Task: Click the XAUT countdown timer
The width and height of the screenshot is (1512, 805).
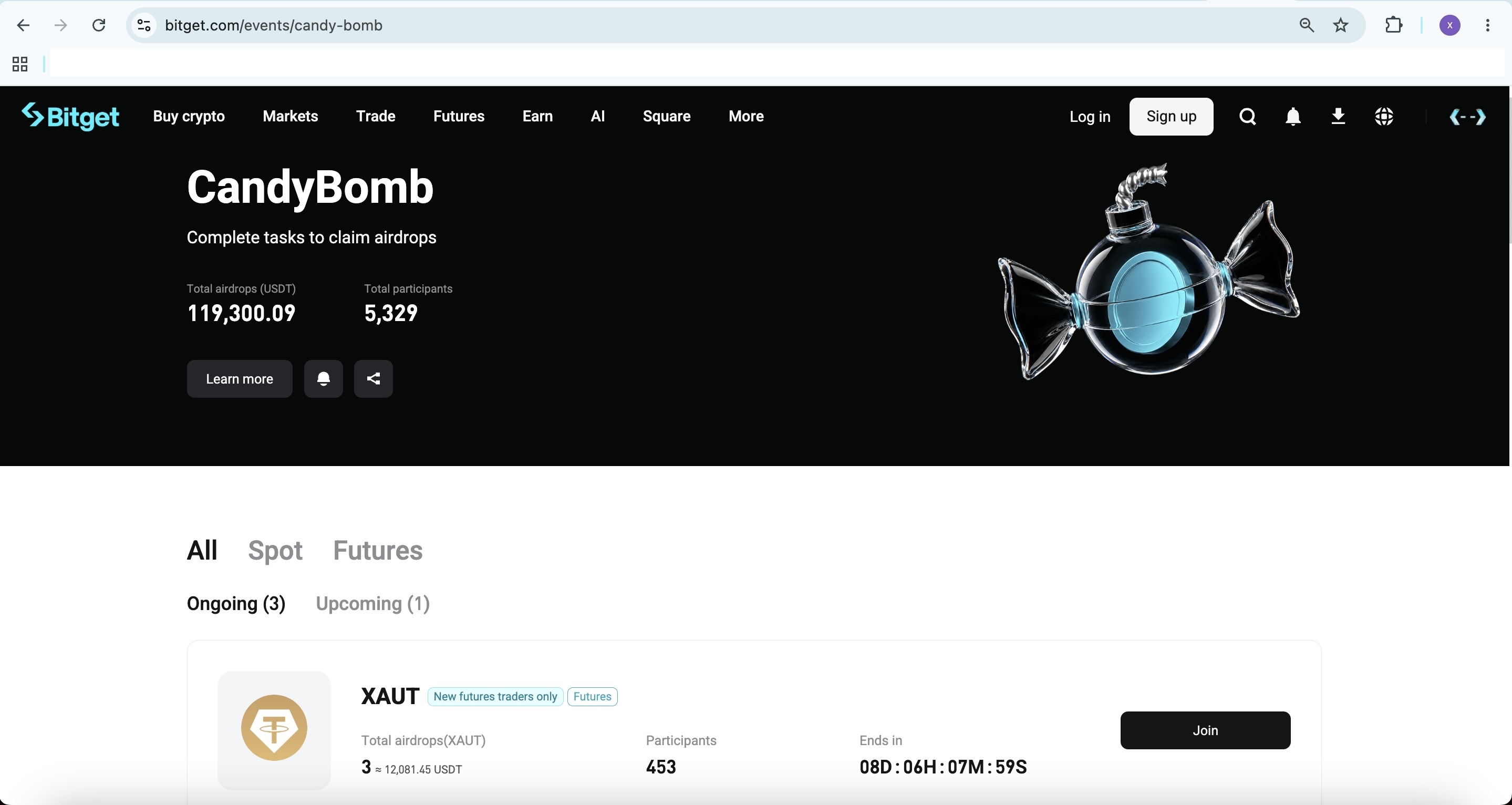Action: 943,767
